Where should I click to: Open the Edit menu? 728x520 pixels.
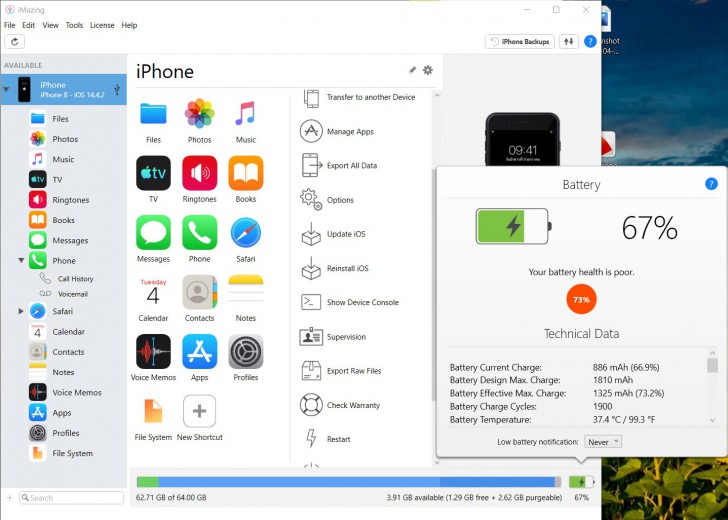pyautogui.click(x=28, y=25)
